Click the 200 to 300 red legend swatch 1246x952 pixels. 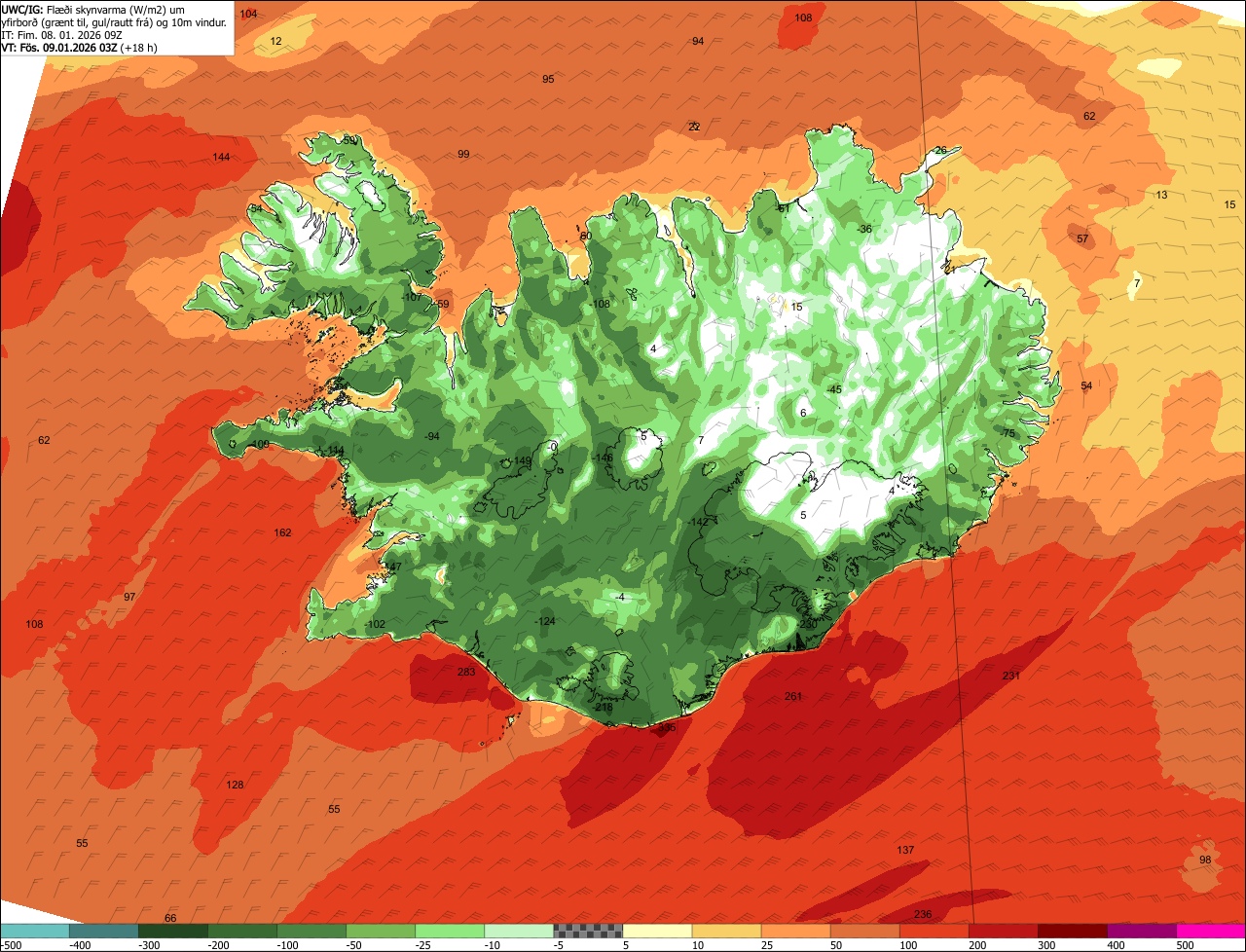[1003, 931]
